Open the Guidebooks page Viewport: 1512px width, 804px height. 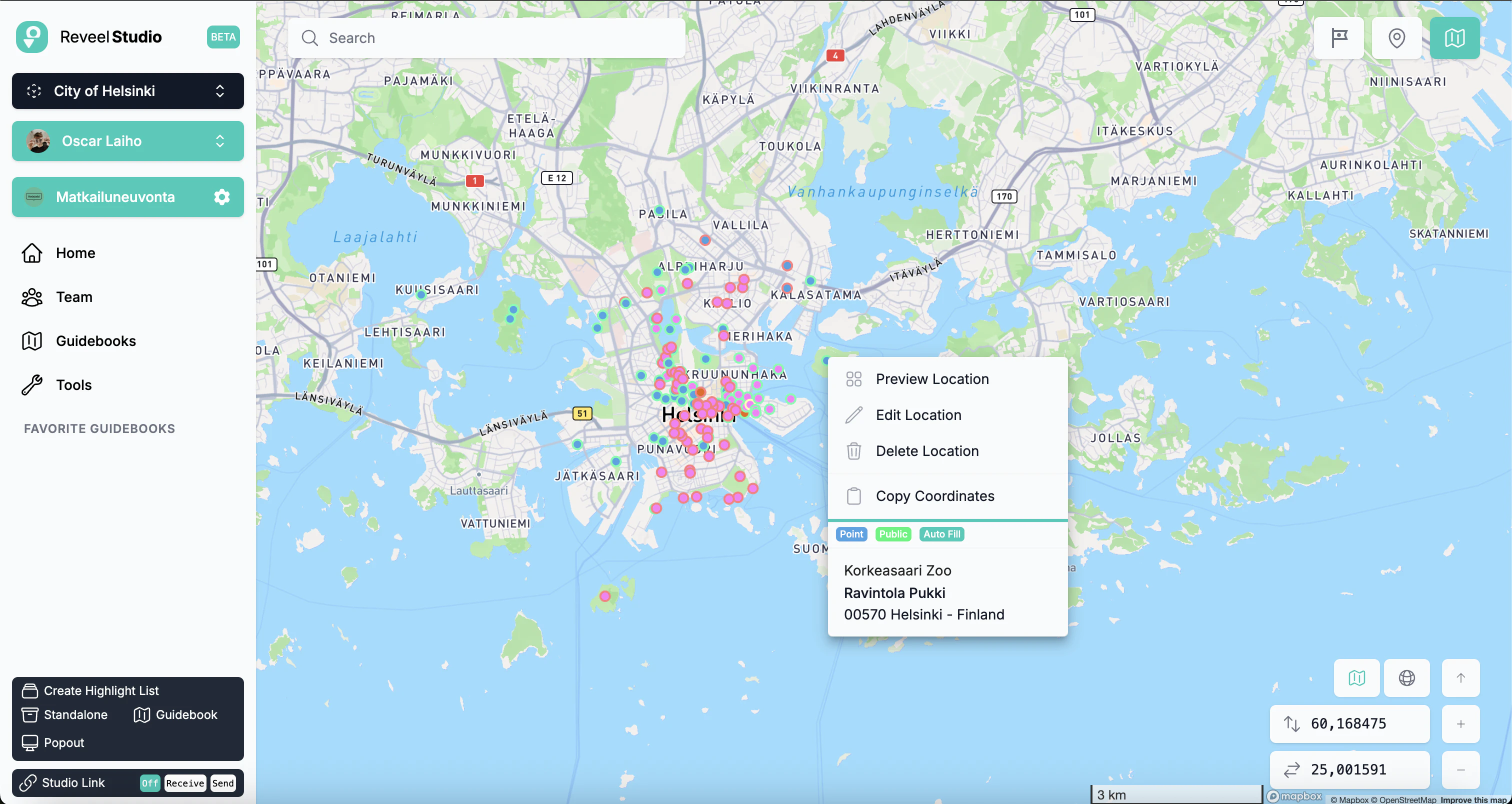click(x=95, y=341)
